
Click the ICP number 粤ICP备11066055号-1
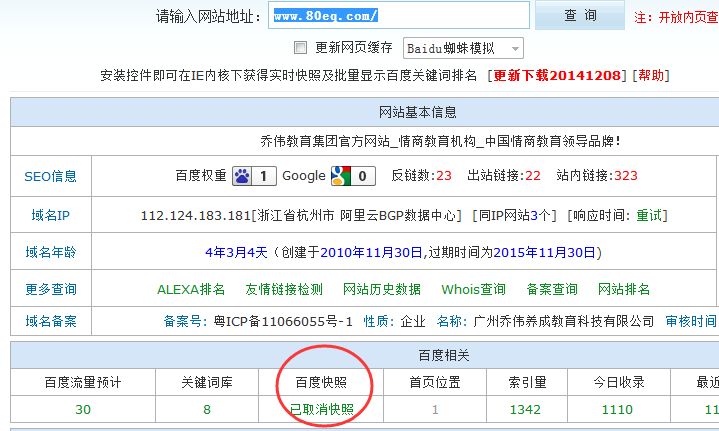click(x=283, y=321)
